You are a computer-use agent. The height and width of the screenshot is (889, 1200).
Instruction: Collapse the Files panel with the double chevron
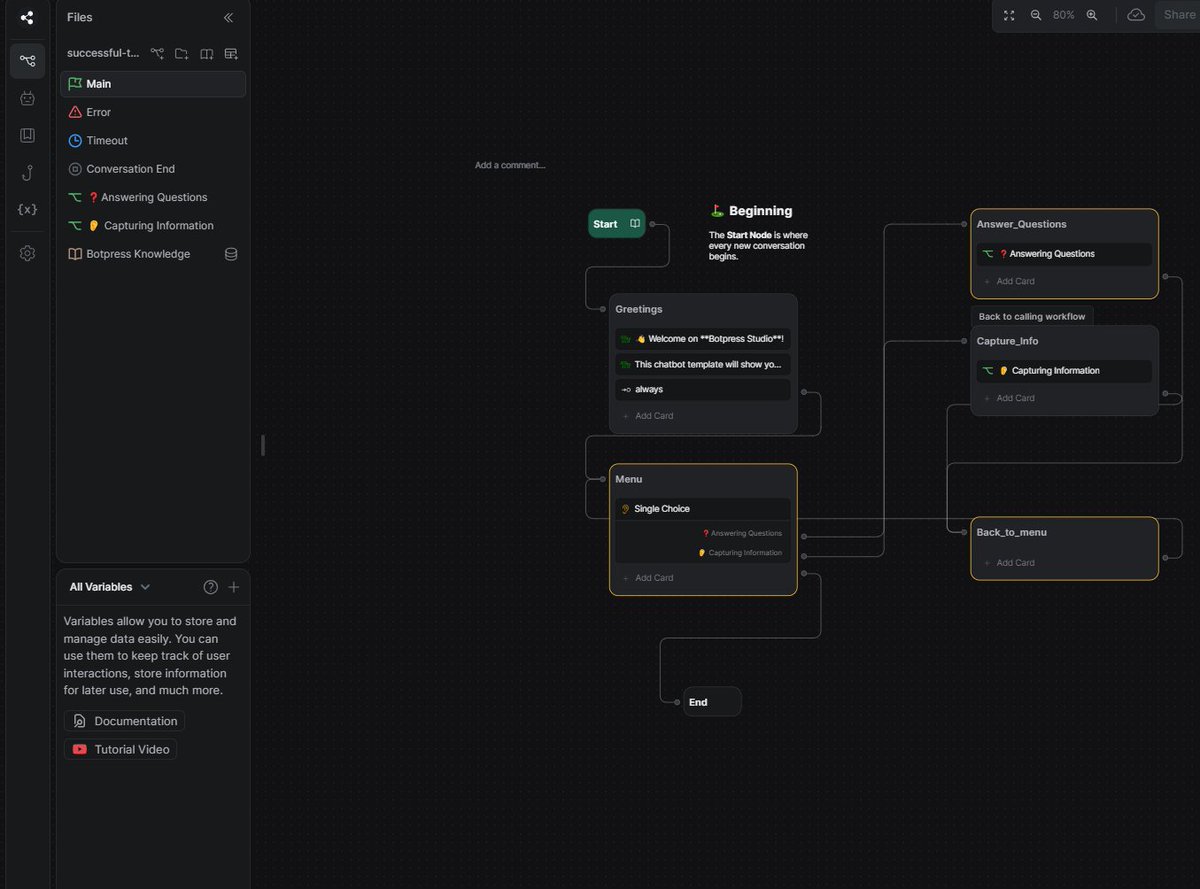pyautogui.click(x=228, y=17)
